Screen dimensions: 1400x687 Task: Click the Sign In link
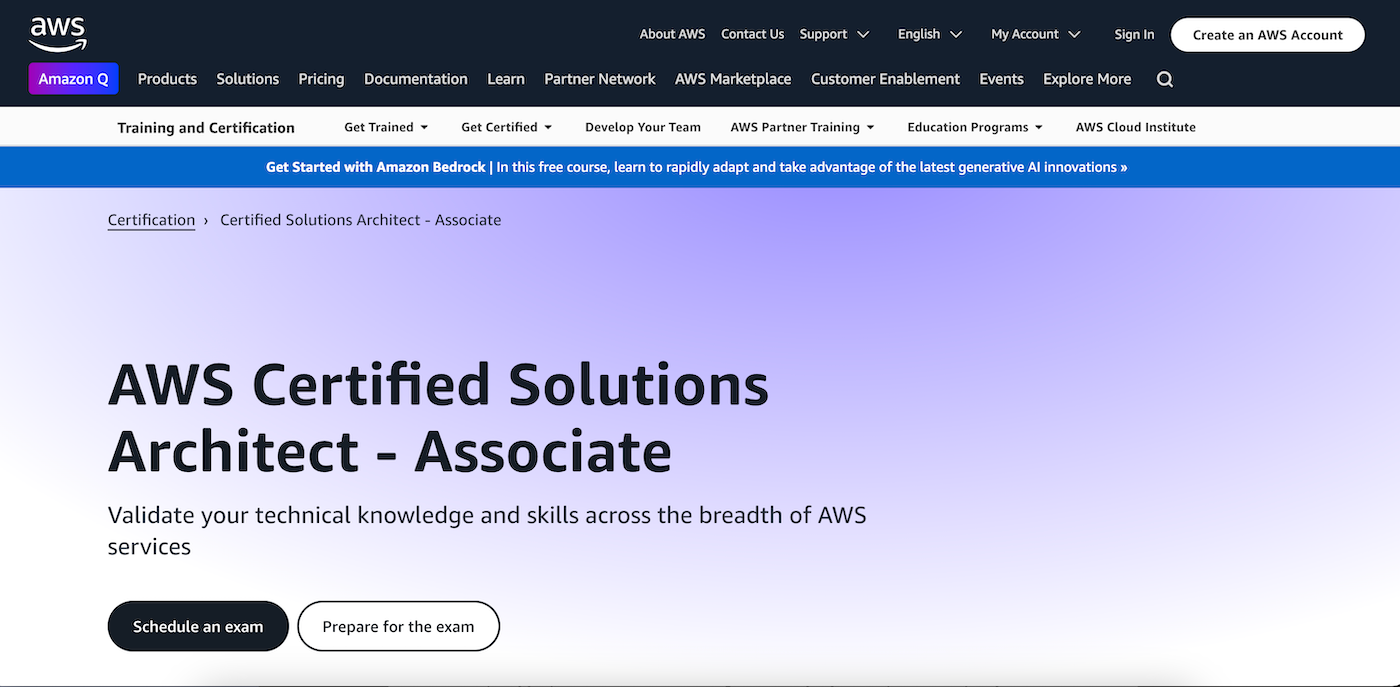click(x=1134, y=34)
